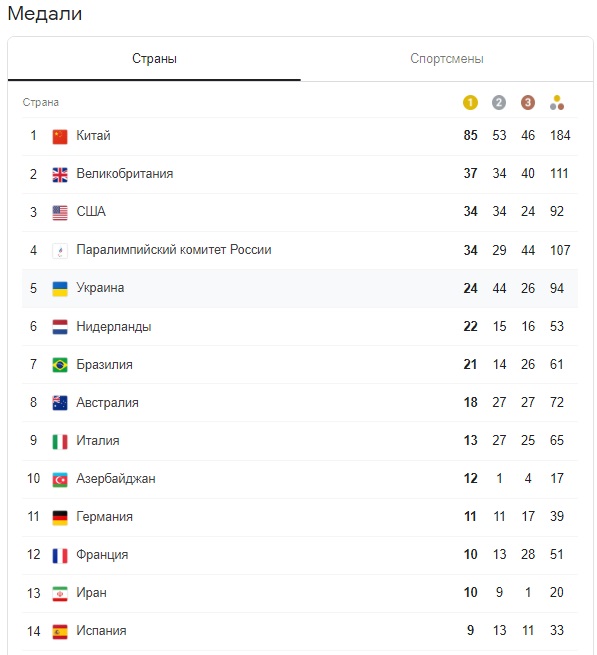
Task: Click the Иран flag icon
Action: (x=60, y=593)
